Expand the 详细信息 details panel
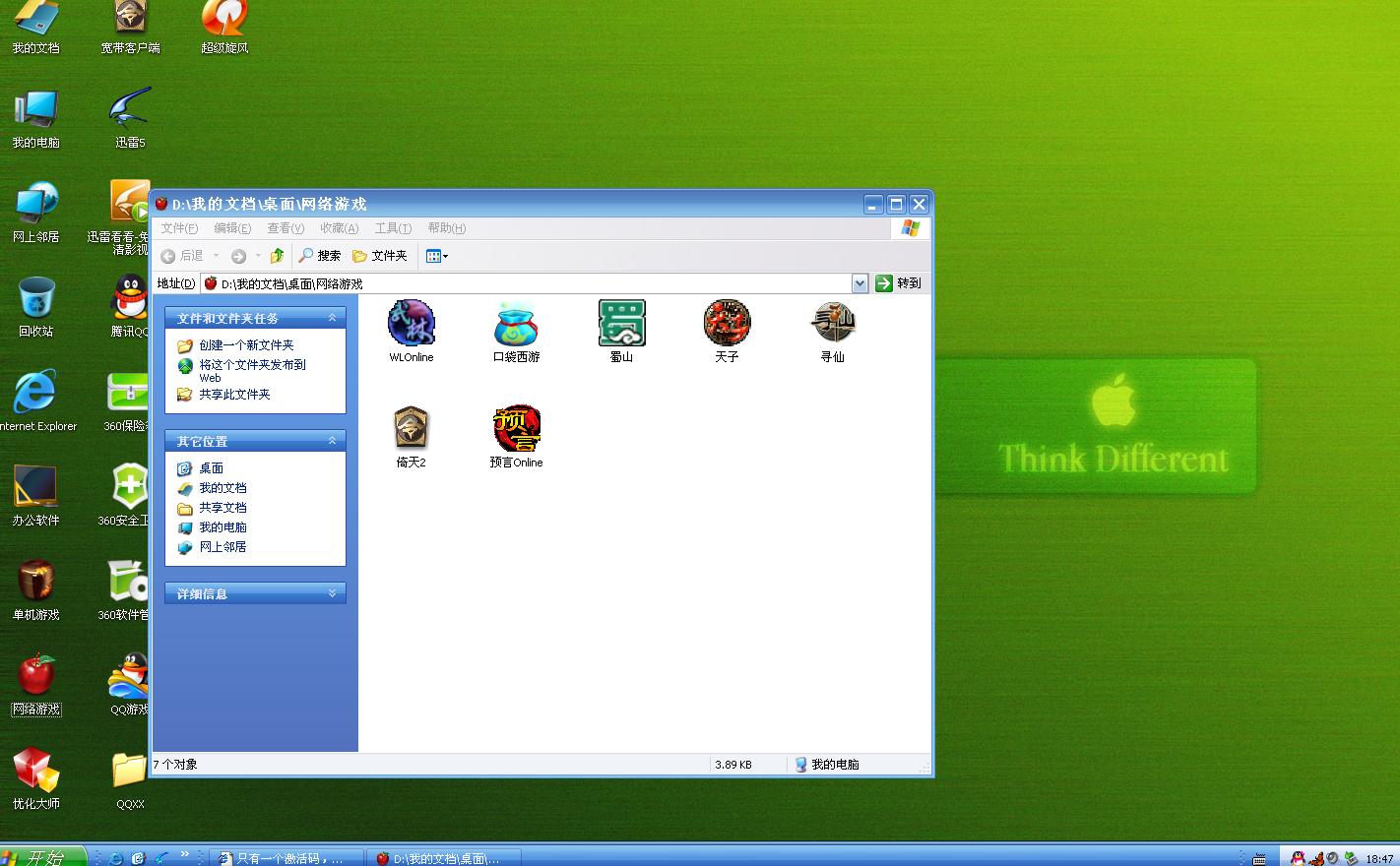The width and height of the screenshot is (1400, 866). 332,593
